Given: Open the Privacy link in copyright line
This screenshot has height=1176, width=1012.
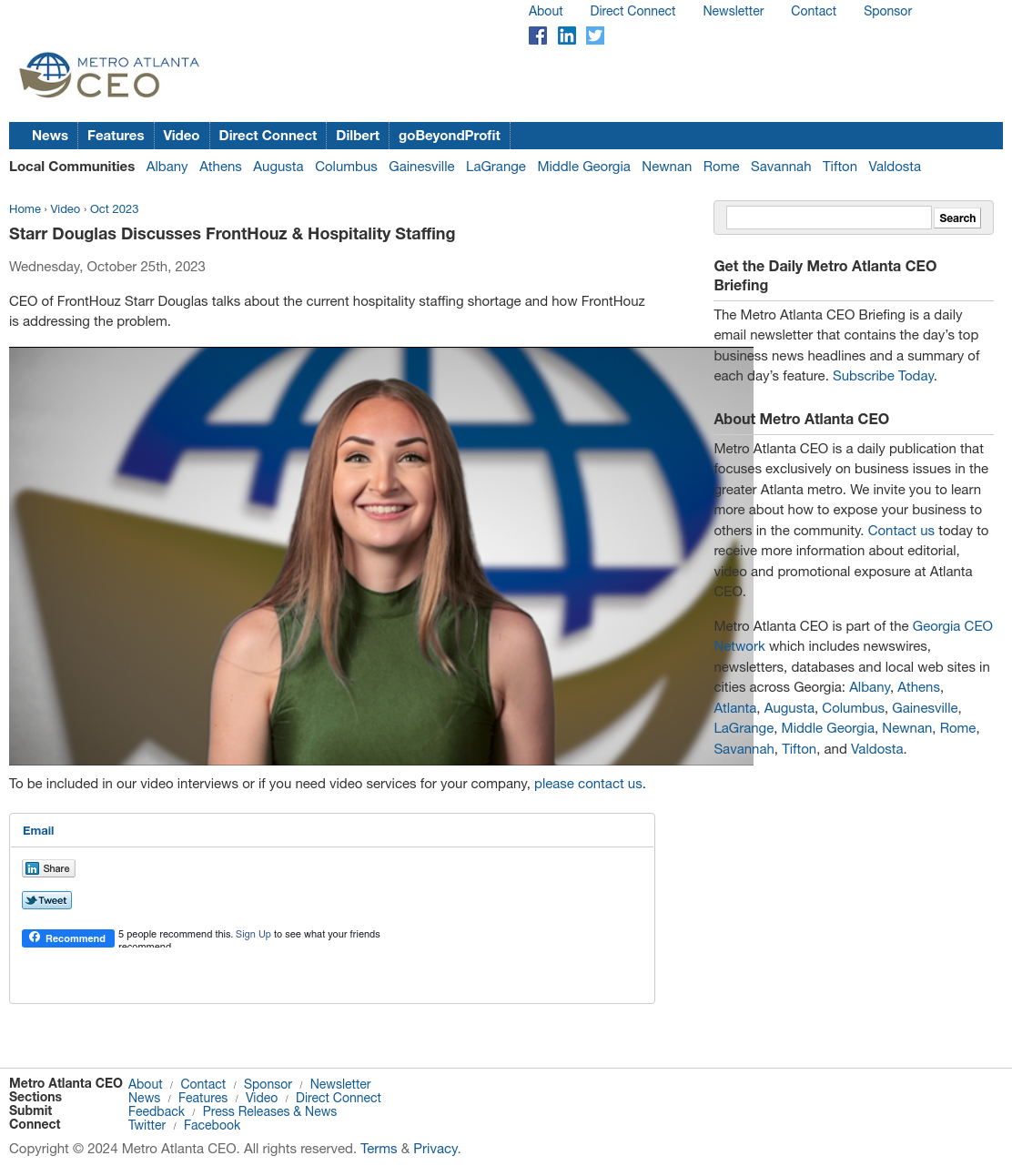Looking at the screenshot, I should tap(435, 1149).
